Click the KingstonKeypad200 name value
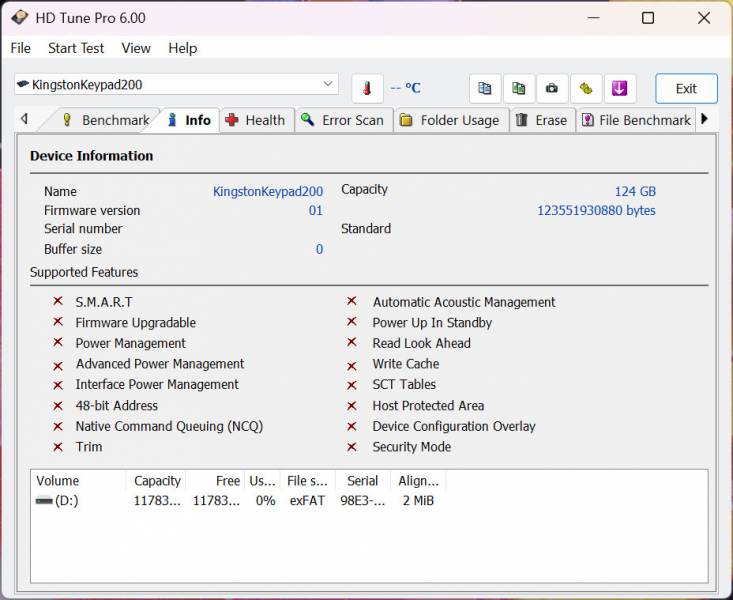Screen dimensions: 733x600 tap(268, 191)
